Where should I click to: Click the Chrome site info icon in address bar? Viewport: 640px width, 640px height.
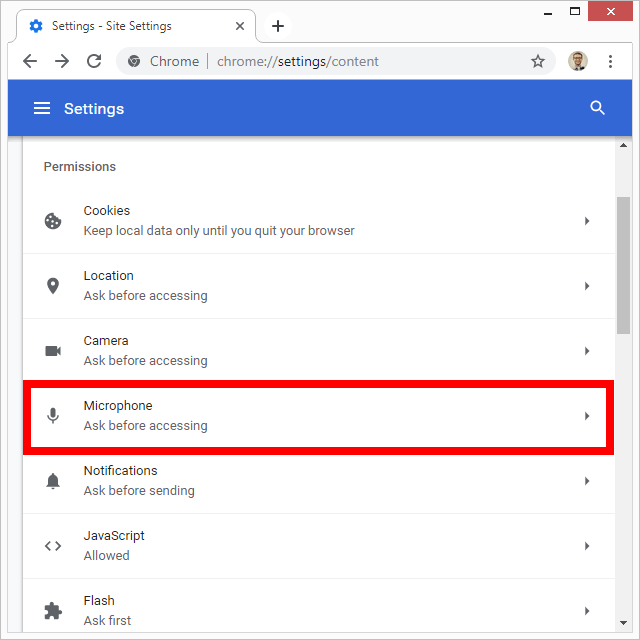pyautogui.click(x=134, y=61)
